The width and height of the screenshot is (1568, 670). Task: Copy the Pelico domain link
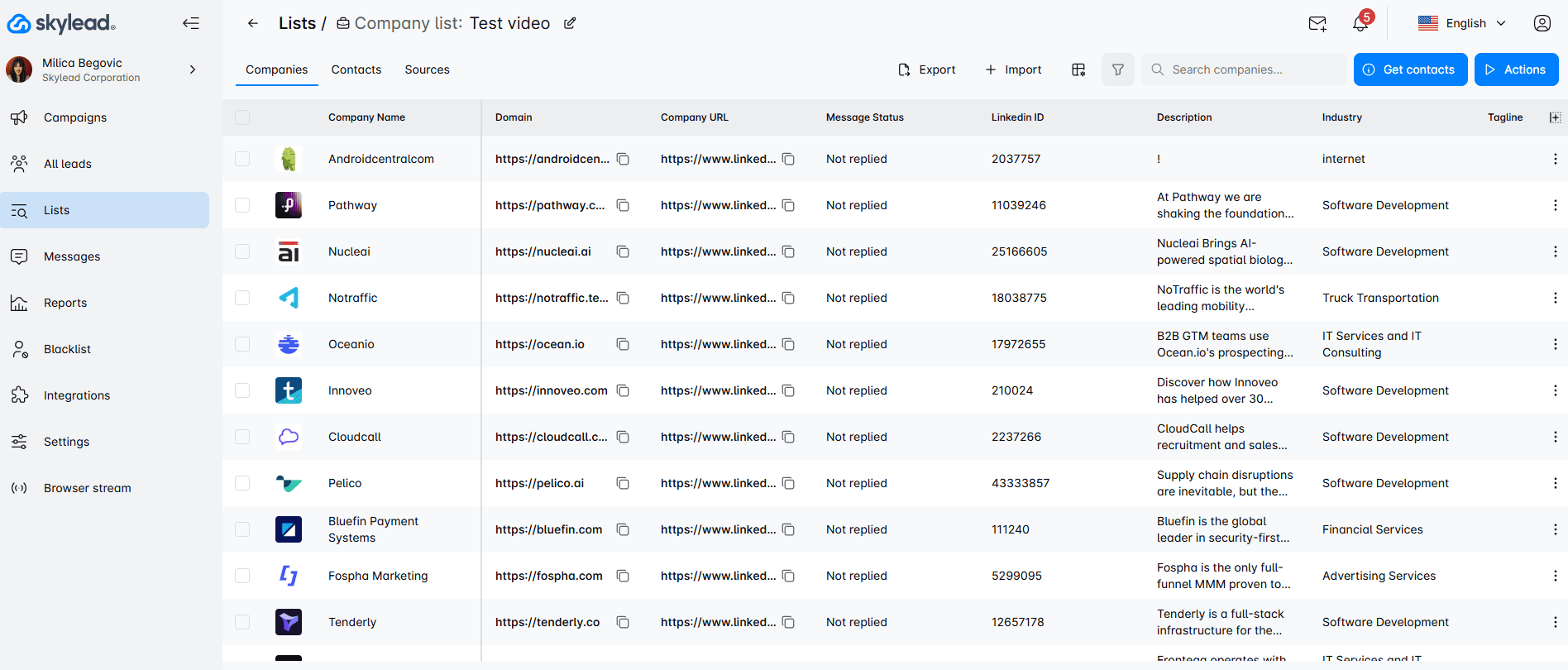pos(624,483)
